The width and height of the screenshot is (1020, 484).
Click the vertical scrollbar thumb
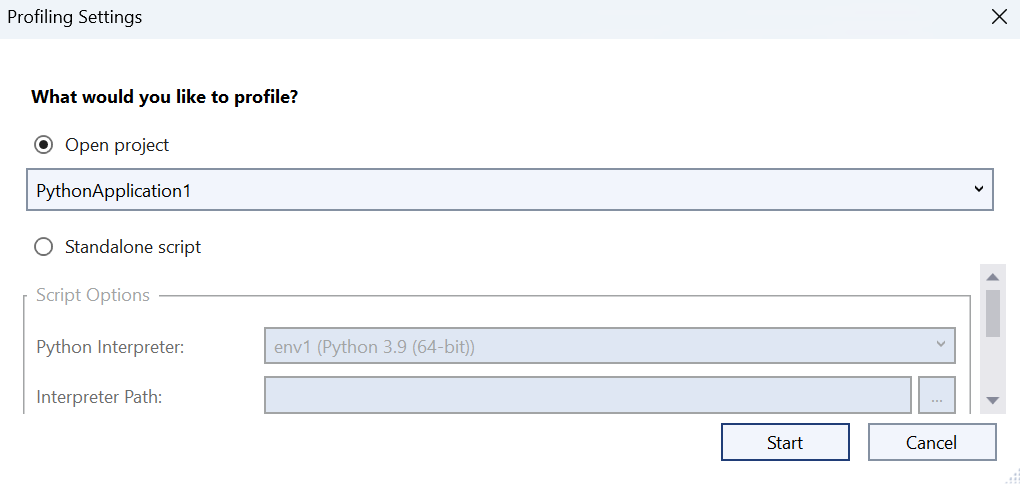[x=993, y=312]
